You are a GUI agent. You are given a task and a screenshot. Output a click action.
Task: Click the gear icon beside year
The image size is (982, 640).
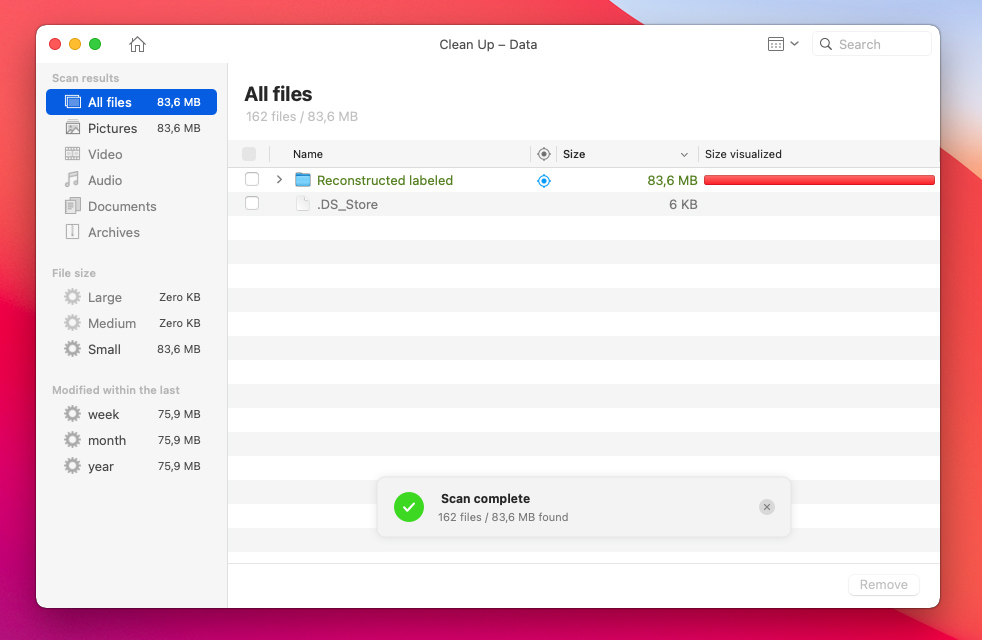click(x=73, y=466)
